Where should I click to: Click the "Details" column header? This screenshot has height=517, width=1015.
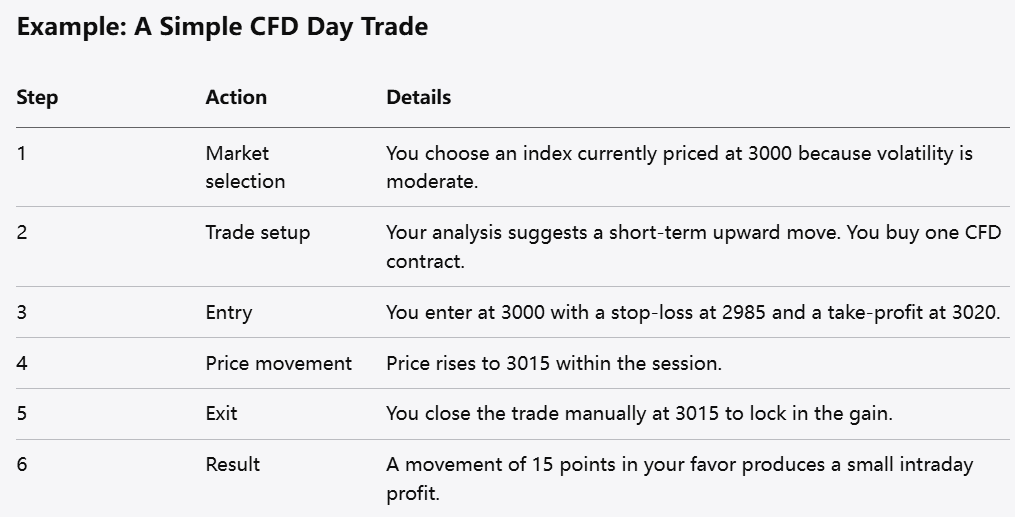418,97
